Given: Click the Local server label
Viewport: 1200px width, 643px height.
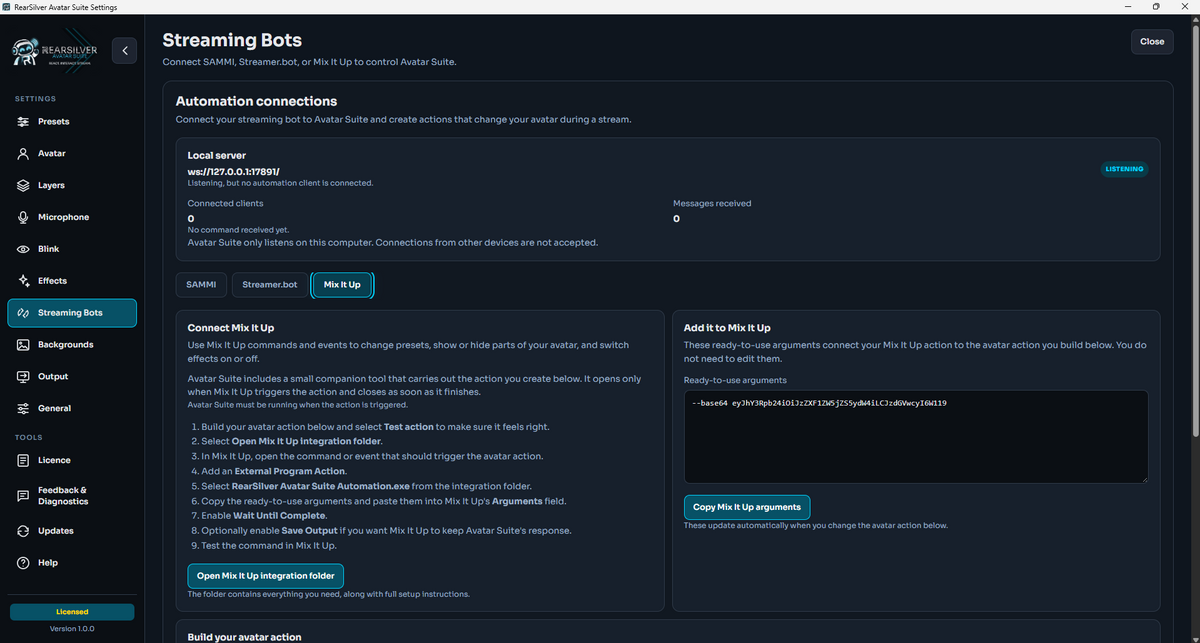Looking at the screenshot, I should [x=217, y=155].
